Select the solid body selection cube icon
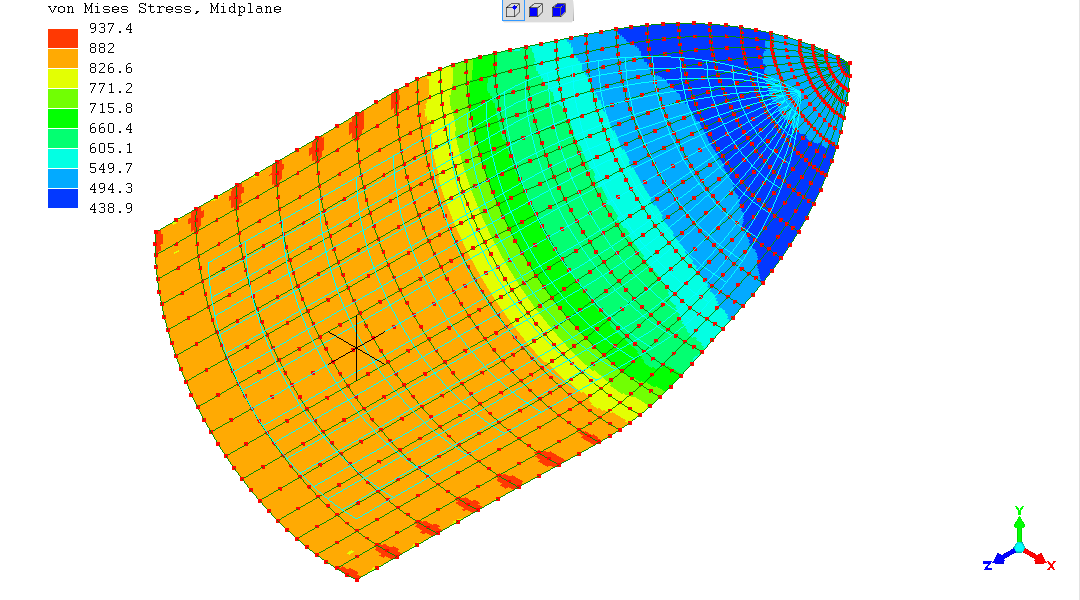The width and height of the screenshot is (1080, 600). [x=559, y=11]
